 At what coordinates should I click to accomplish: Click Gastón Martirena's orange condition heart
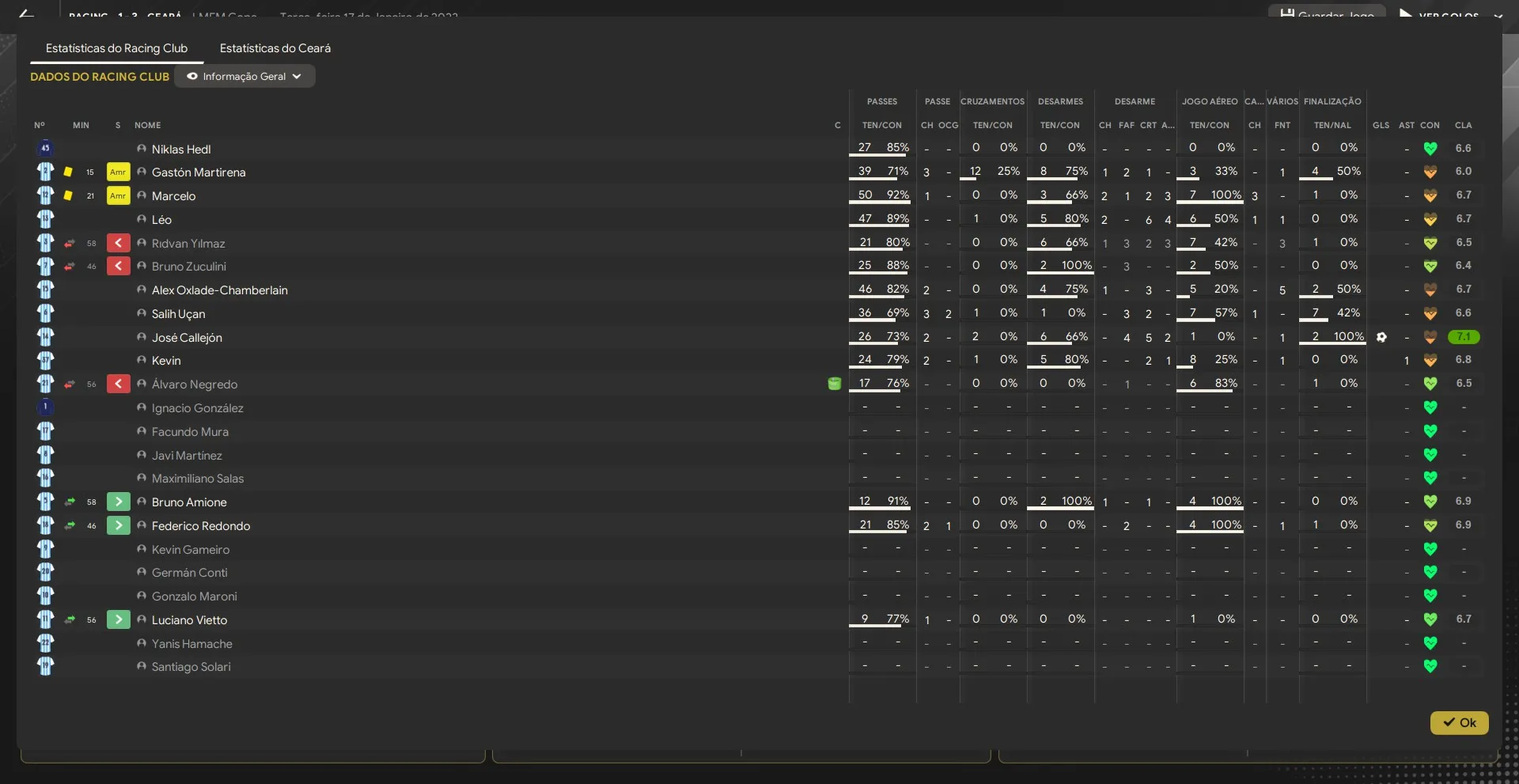tap(1430, 172)
